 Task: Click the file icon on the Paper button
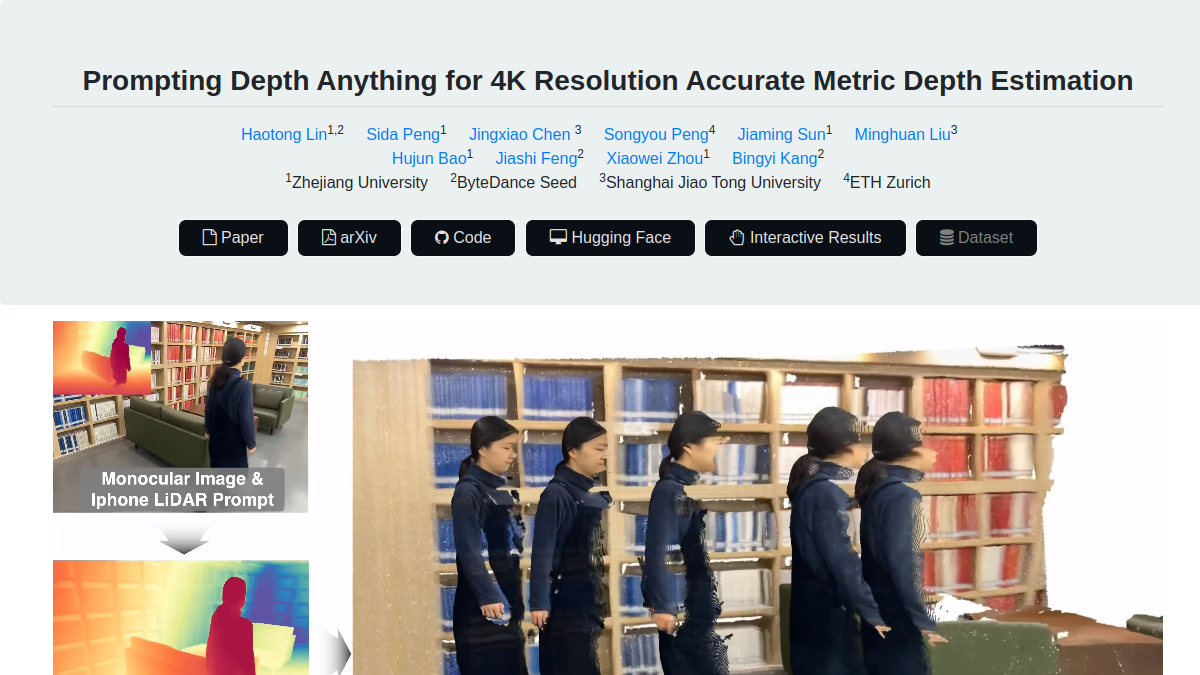pos(209,238)
